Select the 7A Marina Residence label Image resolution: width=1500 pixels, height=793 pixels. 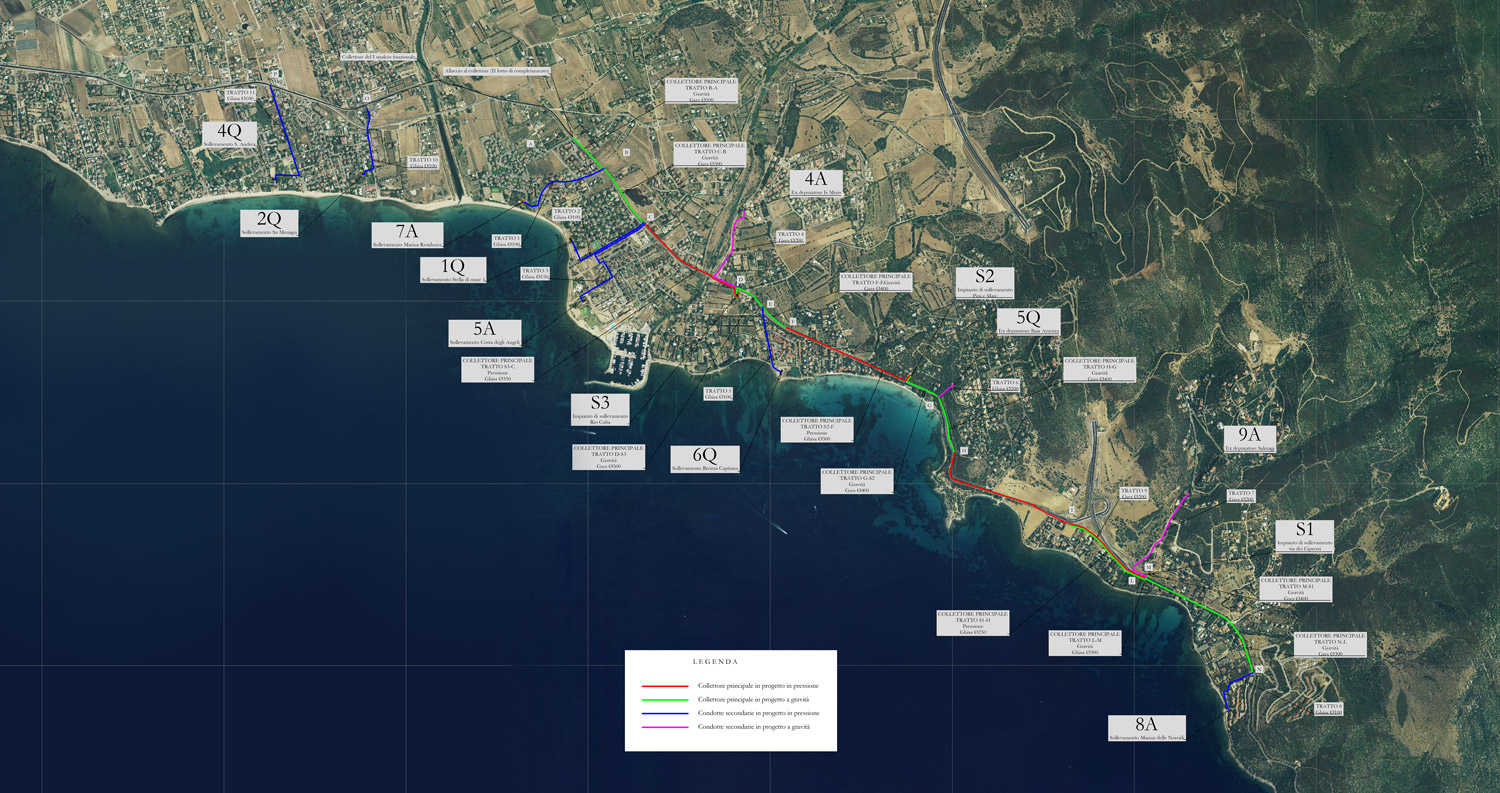(x=407, y=236)
